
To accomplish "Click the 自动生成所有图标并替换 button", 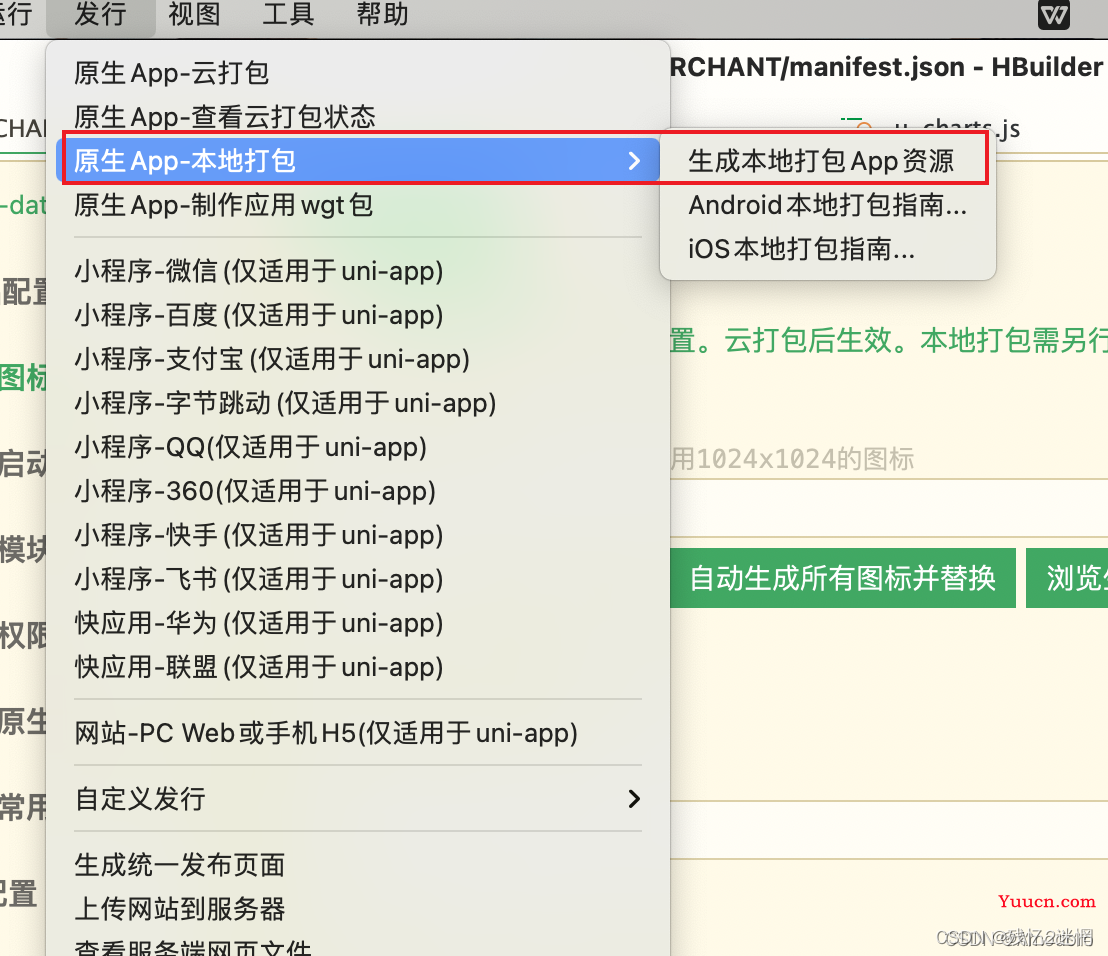I will point(842,578).
